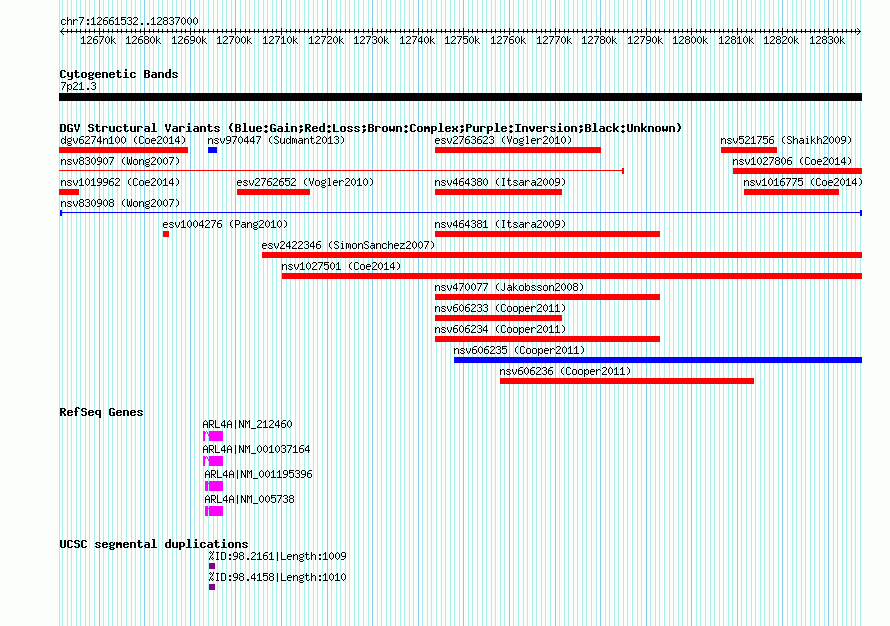
Task: Select the red bar under esv2422346
Action: [562, 255]
